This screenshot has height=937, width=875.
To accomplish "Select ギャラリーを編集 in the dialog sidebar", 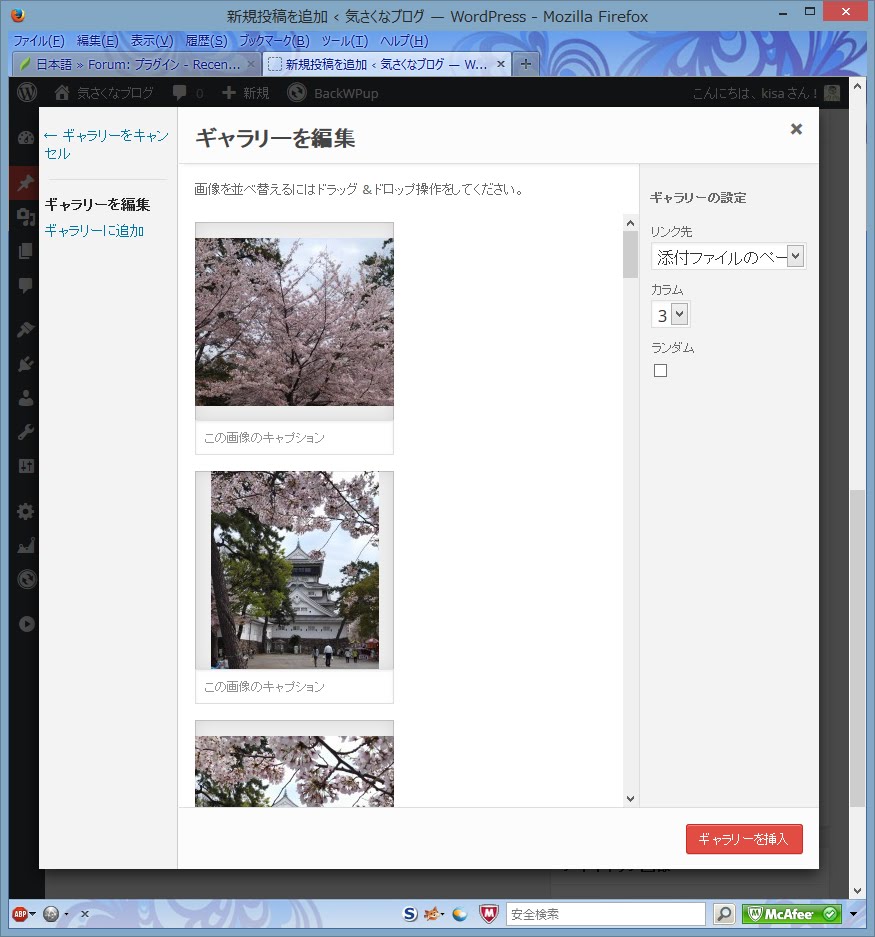I will pyautogui.click(x=97, y=204).
